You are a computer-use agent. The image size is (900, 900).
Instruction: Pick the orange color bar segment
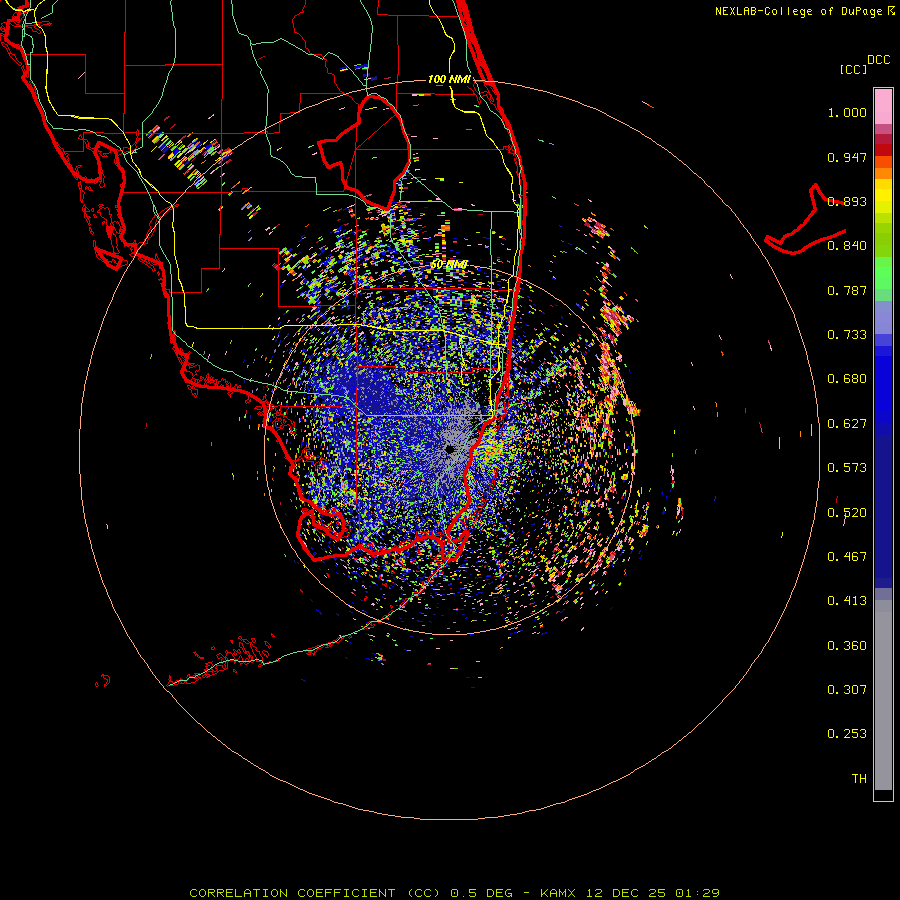pos(883,173)
